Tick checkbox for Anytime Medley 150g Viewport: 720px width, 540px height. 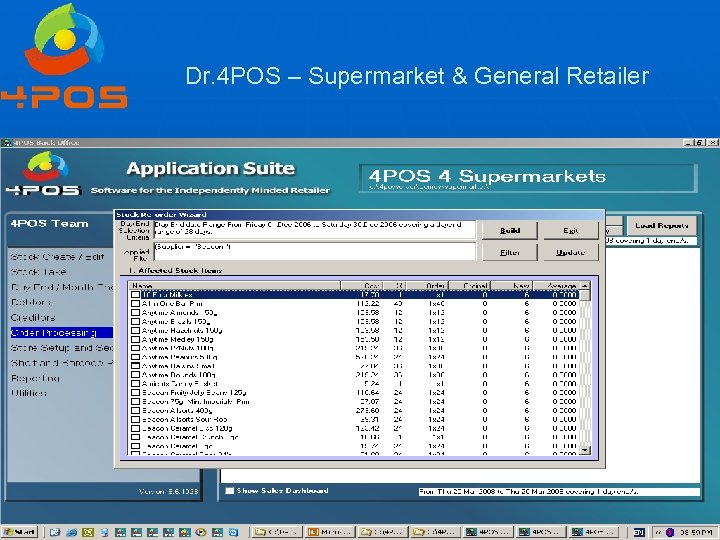pos(135,339)
